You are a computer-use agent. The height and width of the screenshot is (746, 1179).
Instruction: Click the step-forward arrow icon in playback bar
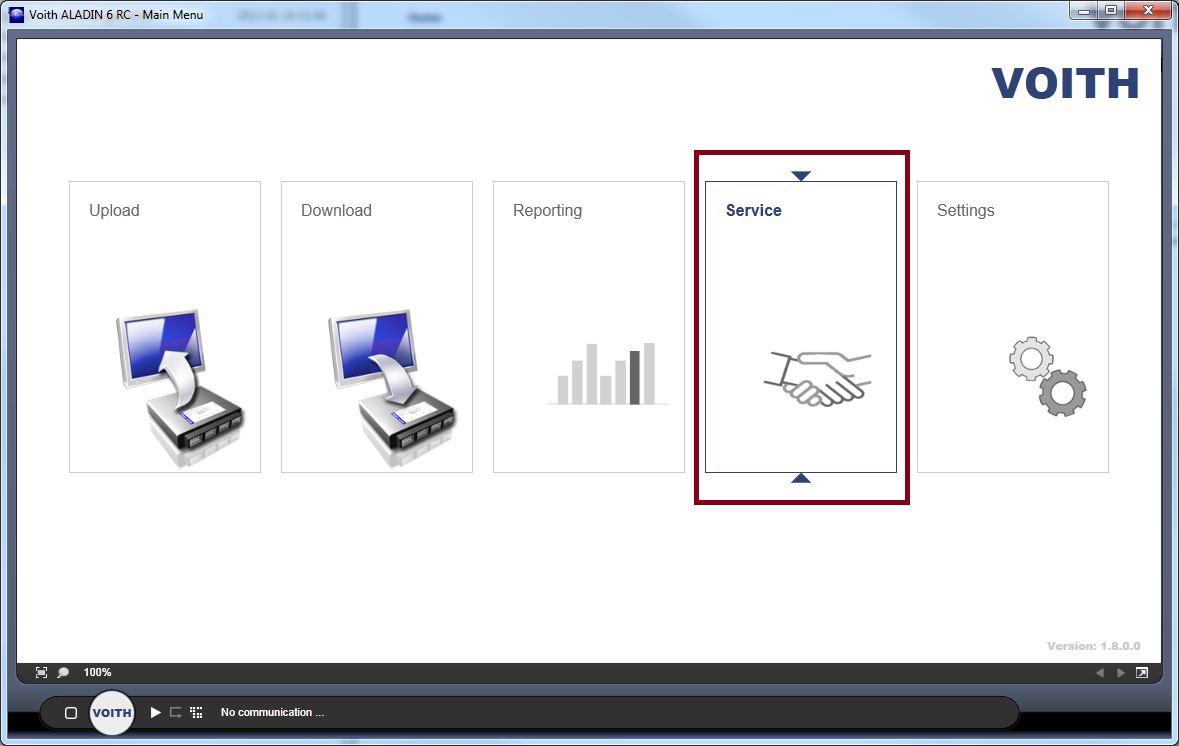[176, 712]
